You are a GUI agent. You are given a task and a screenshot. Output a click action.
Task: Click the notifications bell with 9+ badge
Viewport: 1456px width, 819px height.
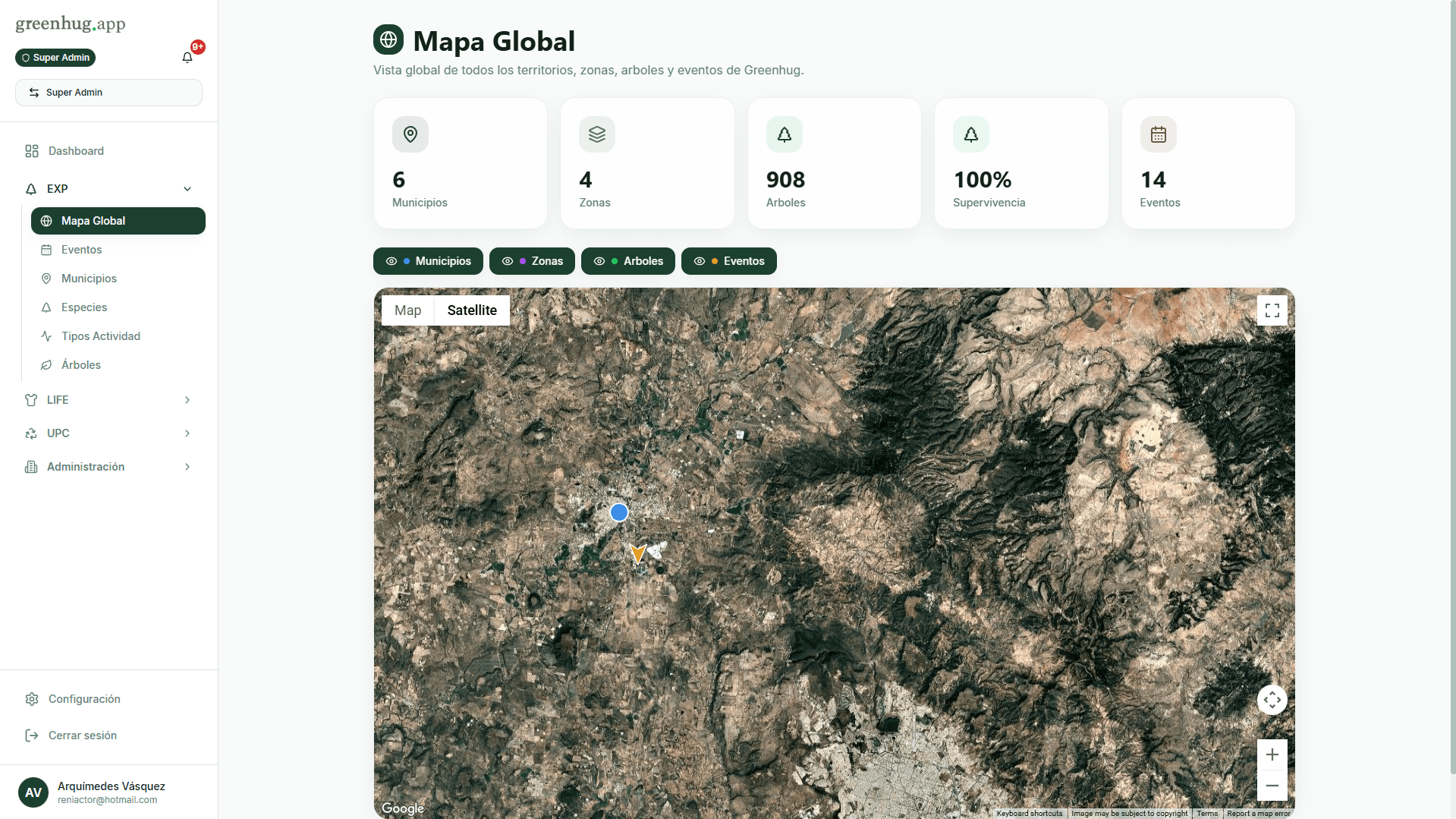point(186,57)
